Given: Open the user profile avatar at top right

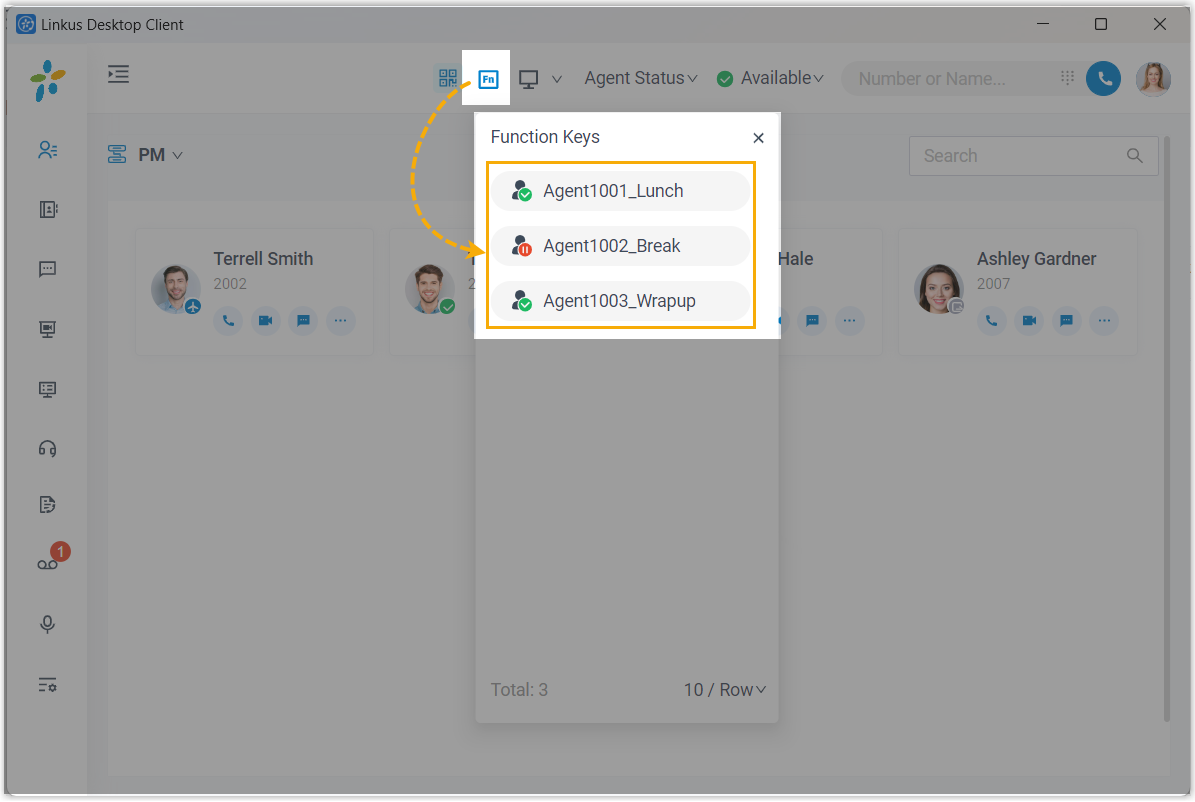Looking at the screenshot, I should click(1153, 78).
